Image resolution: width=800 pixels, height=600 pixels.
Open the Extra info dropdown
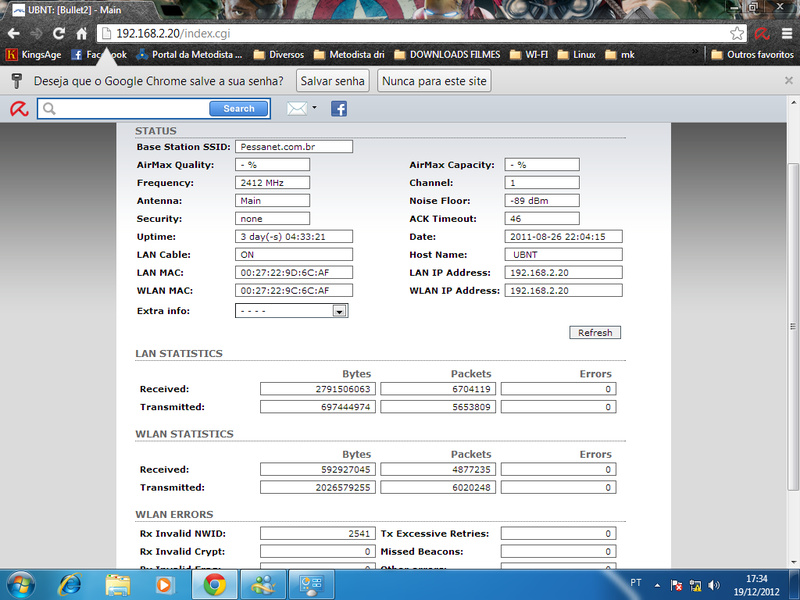point(291,311)
